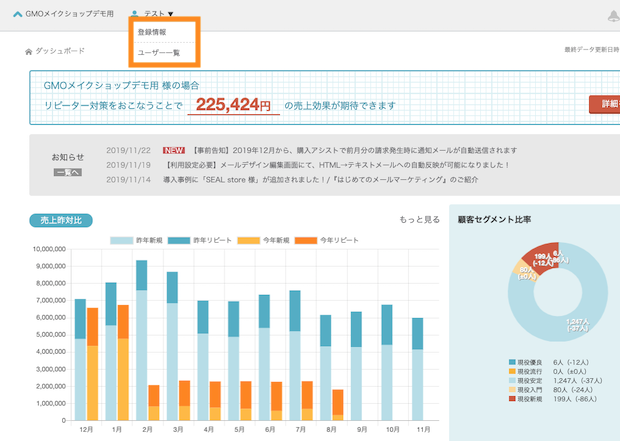Open the notification bell icon
Screen dimensions: 620x441
(613, 15)
